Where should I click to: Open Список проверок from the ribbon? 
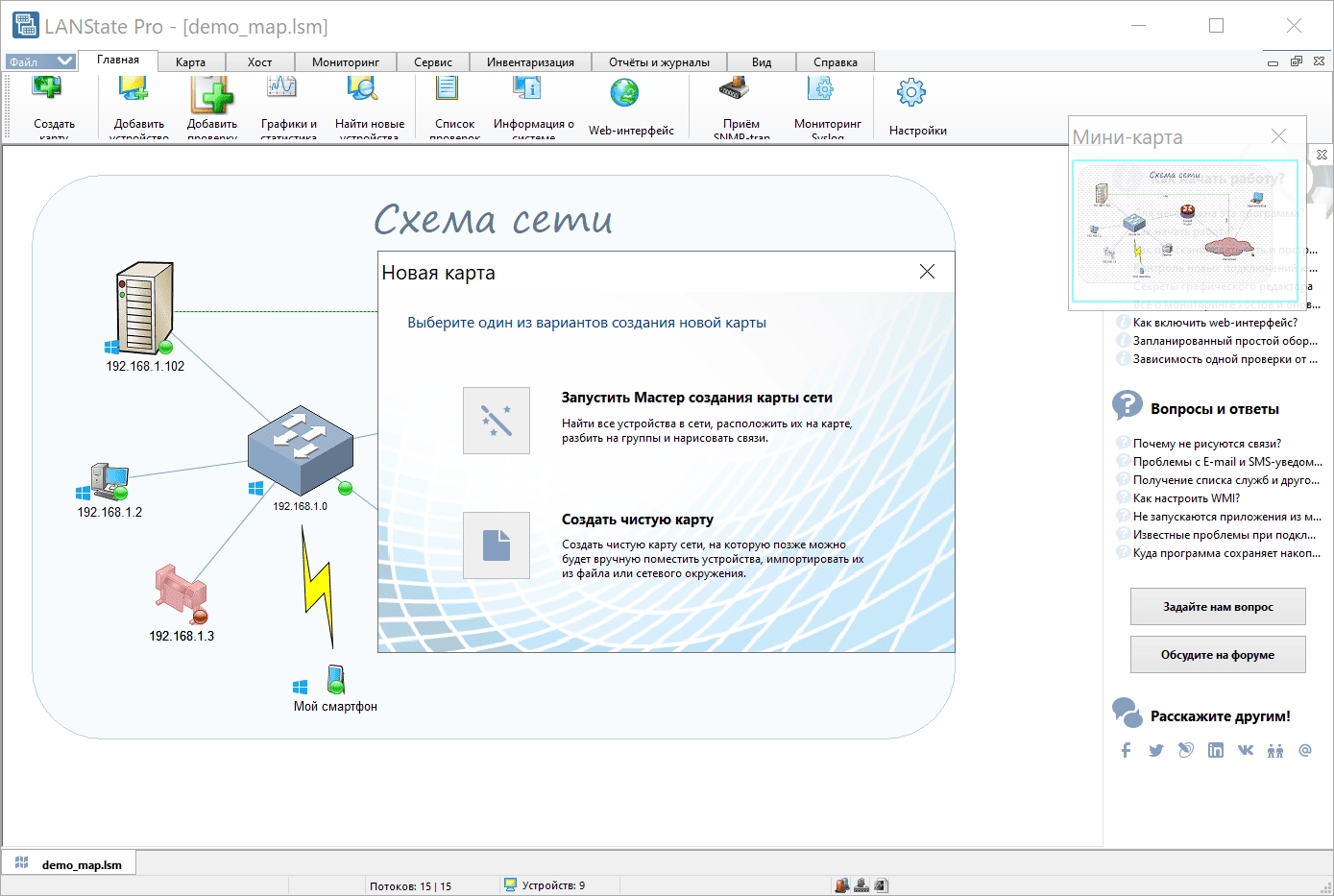pyautogui.click(x=447, y=87)
